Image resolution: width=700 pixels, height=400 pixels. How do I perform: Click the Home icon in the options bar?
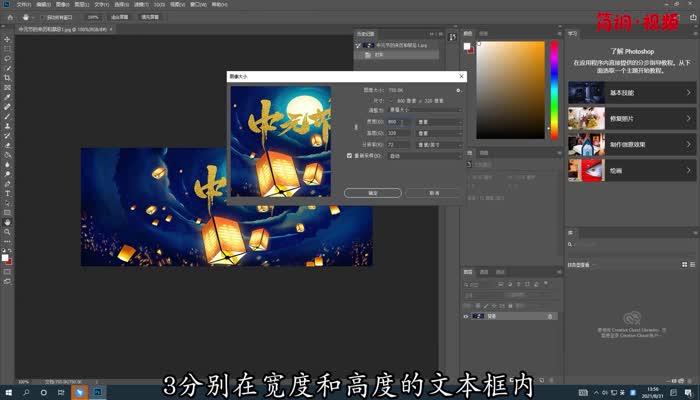pyautogui.click(x=8, y=17)
